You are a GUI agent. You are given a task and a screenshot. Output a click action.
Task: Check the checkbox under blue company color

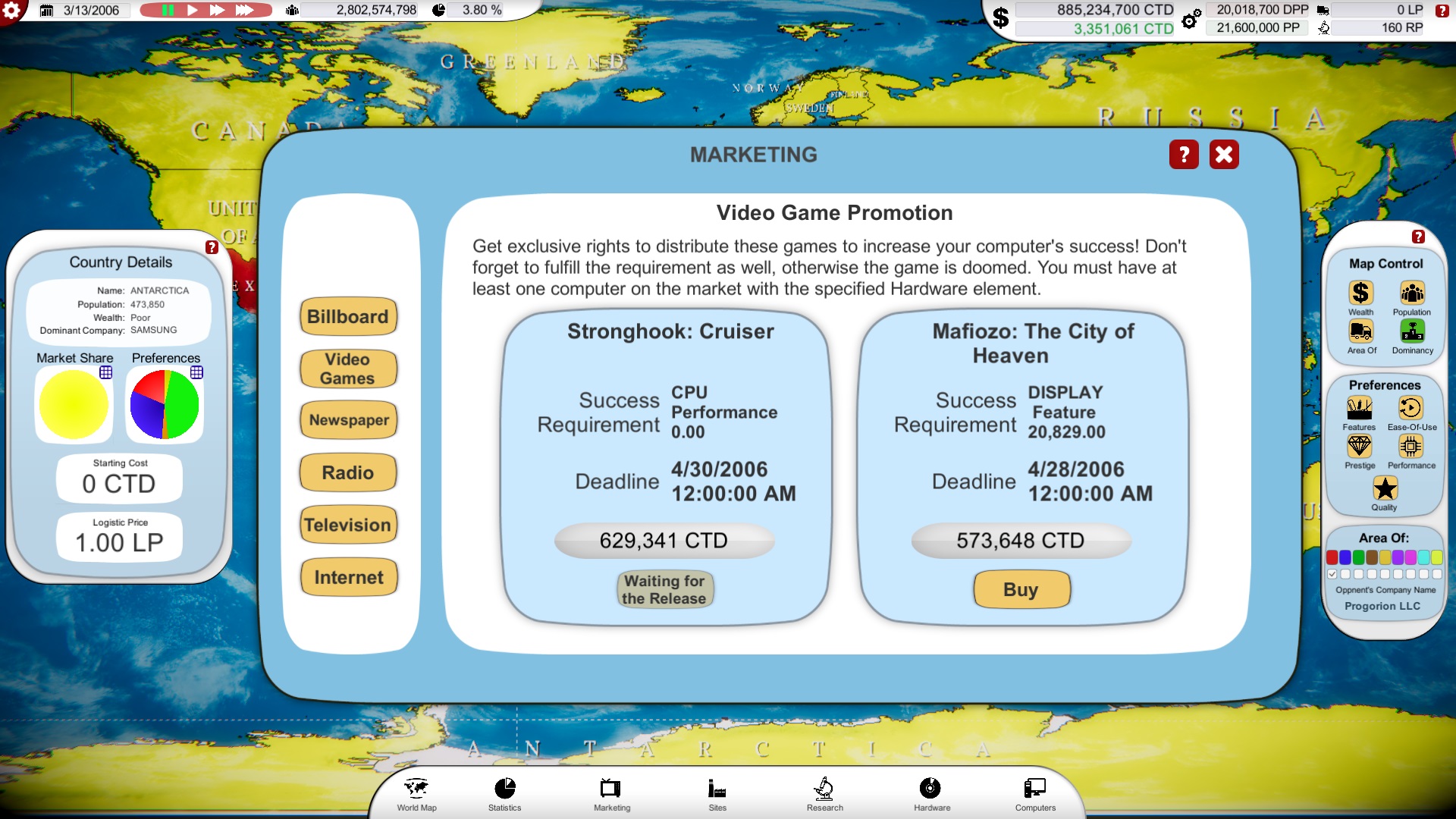(x=1345, y=574)
